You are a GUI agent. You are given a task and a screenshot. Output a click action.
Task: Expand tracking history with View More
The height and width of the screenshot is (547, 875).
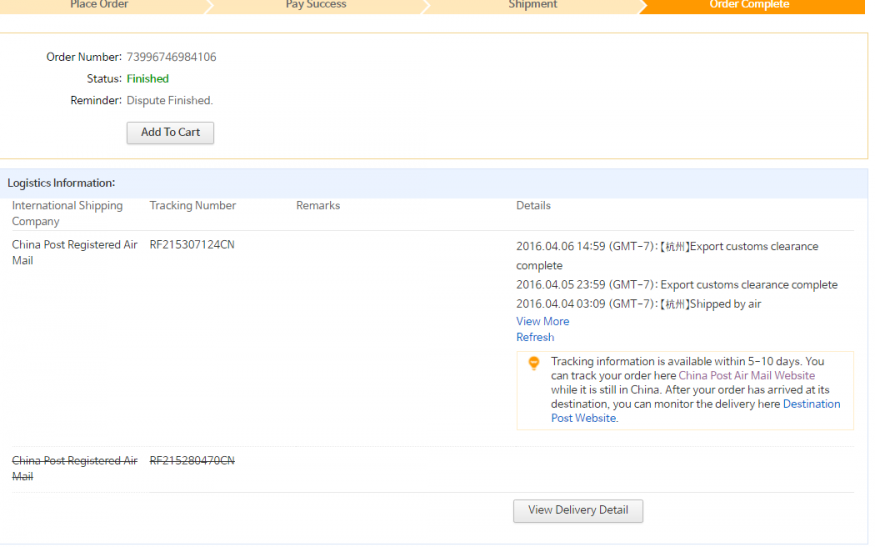(542, 321)
